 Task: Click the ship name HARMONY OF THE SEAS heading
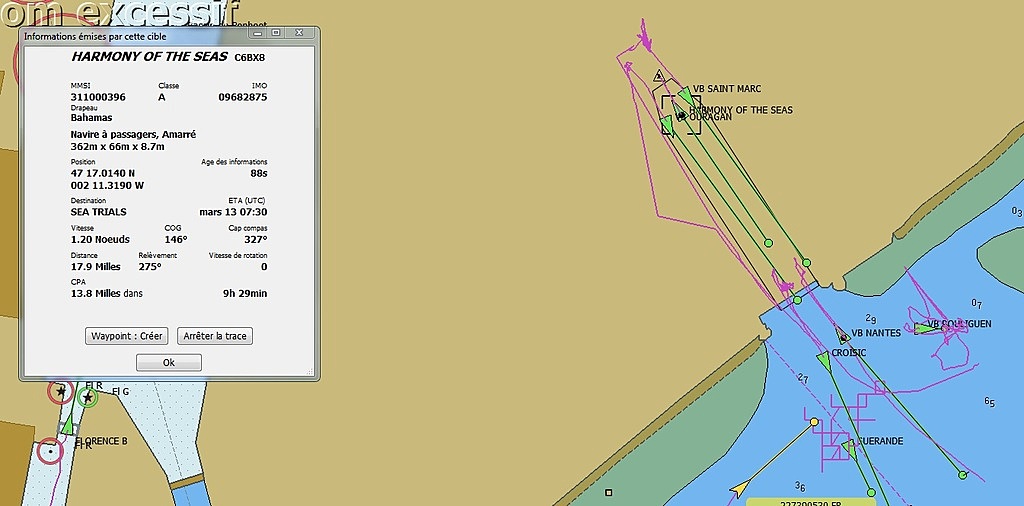tap(150, 56)
